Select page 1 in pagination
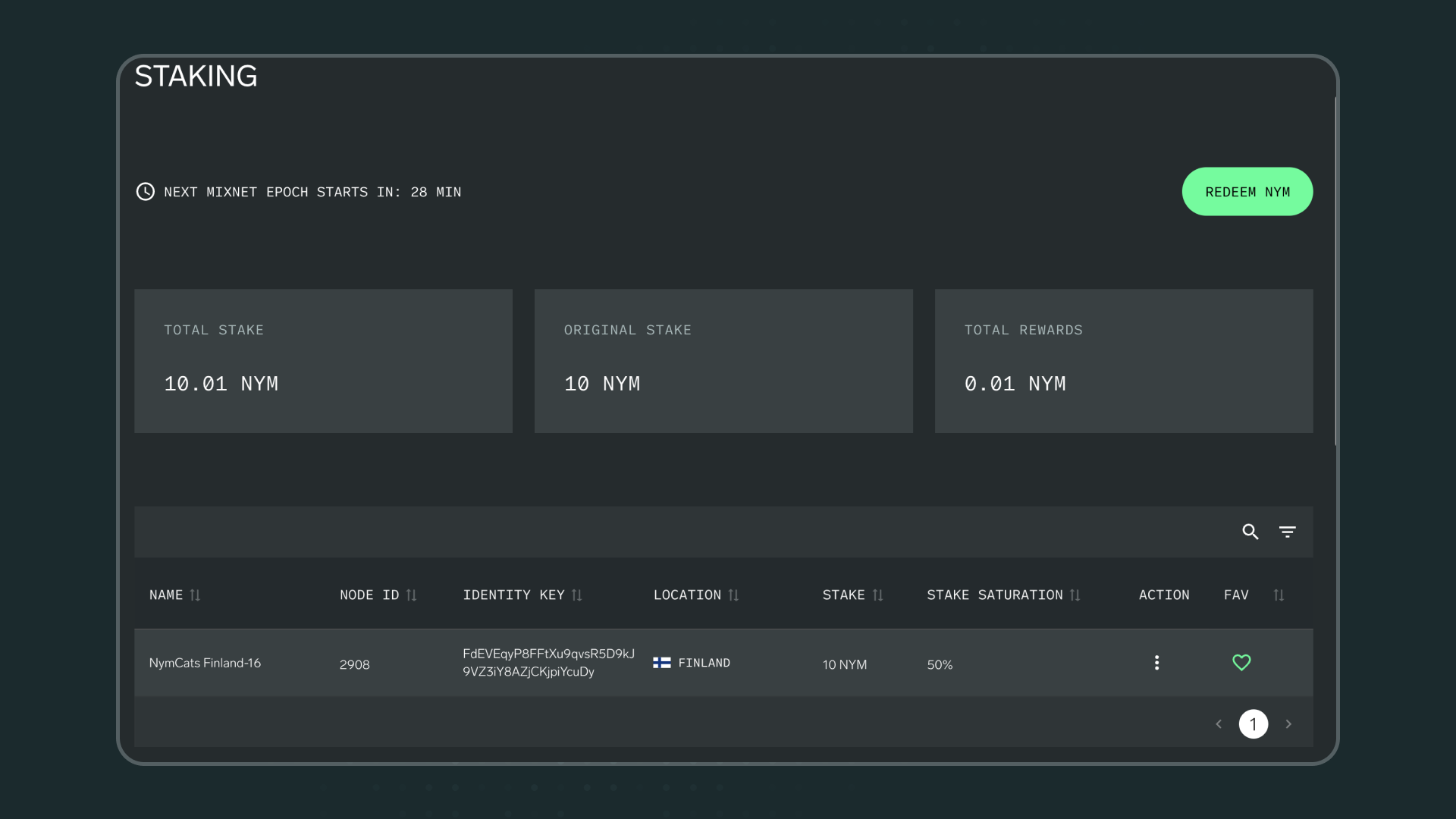The height and width of the screenshot is (819, 1456). [x=1254, y=724]
